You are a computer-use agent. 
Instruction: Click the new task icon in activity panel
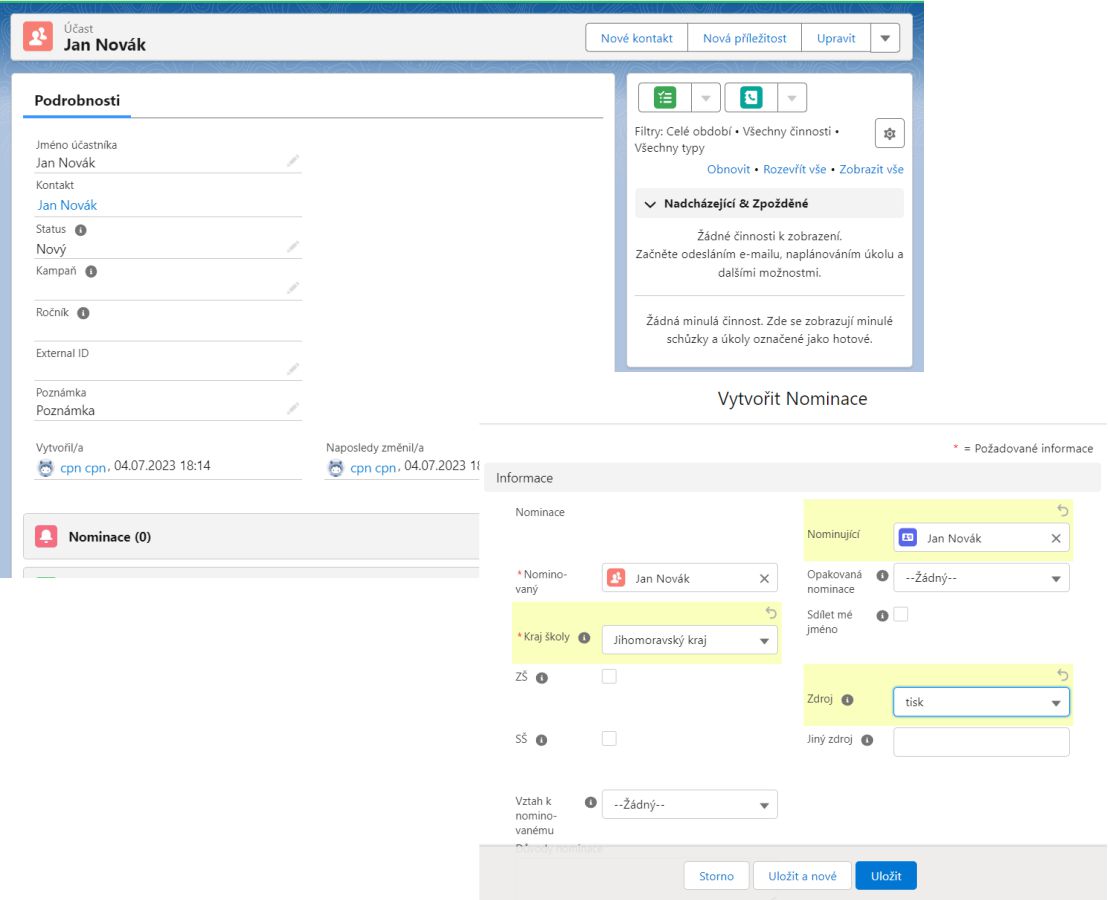[665, 97]
